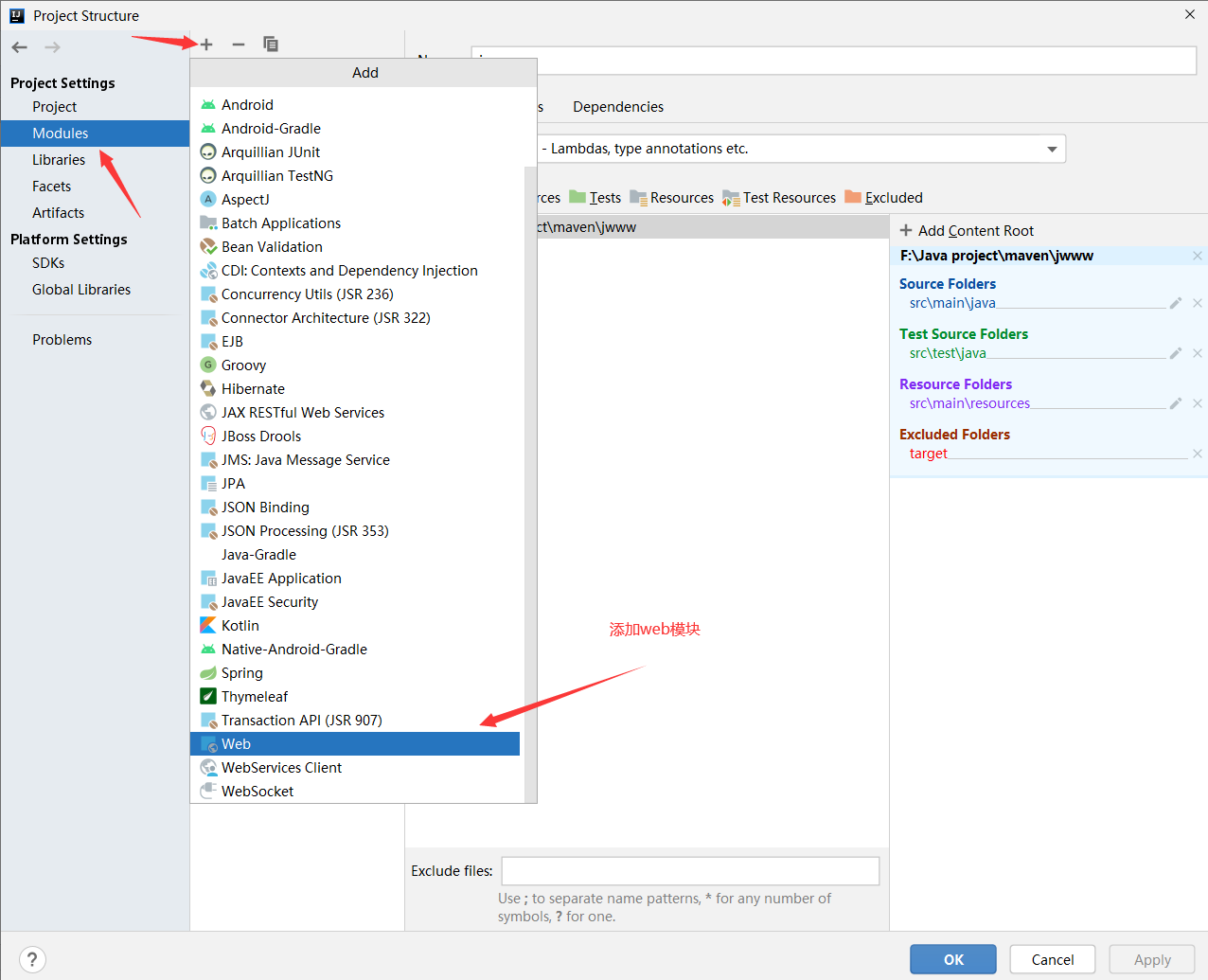Choose JMS: Java Message Service entry
The width and height of the screenshot is (1208, 980).
(x=355, y=460)
